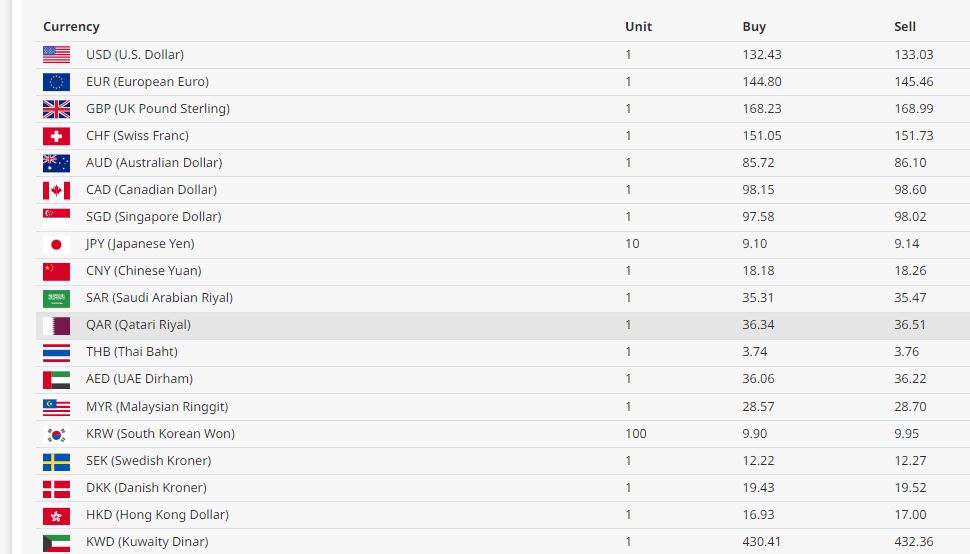The height and width of the screenshot is (554, 970).
Task: Select the SGD (Singapore Dollar) row label
Action: 153,217
